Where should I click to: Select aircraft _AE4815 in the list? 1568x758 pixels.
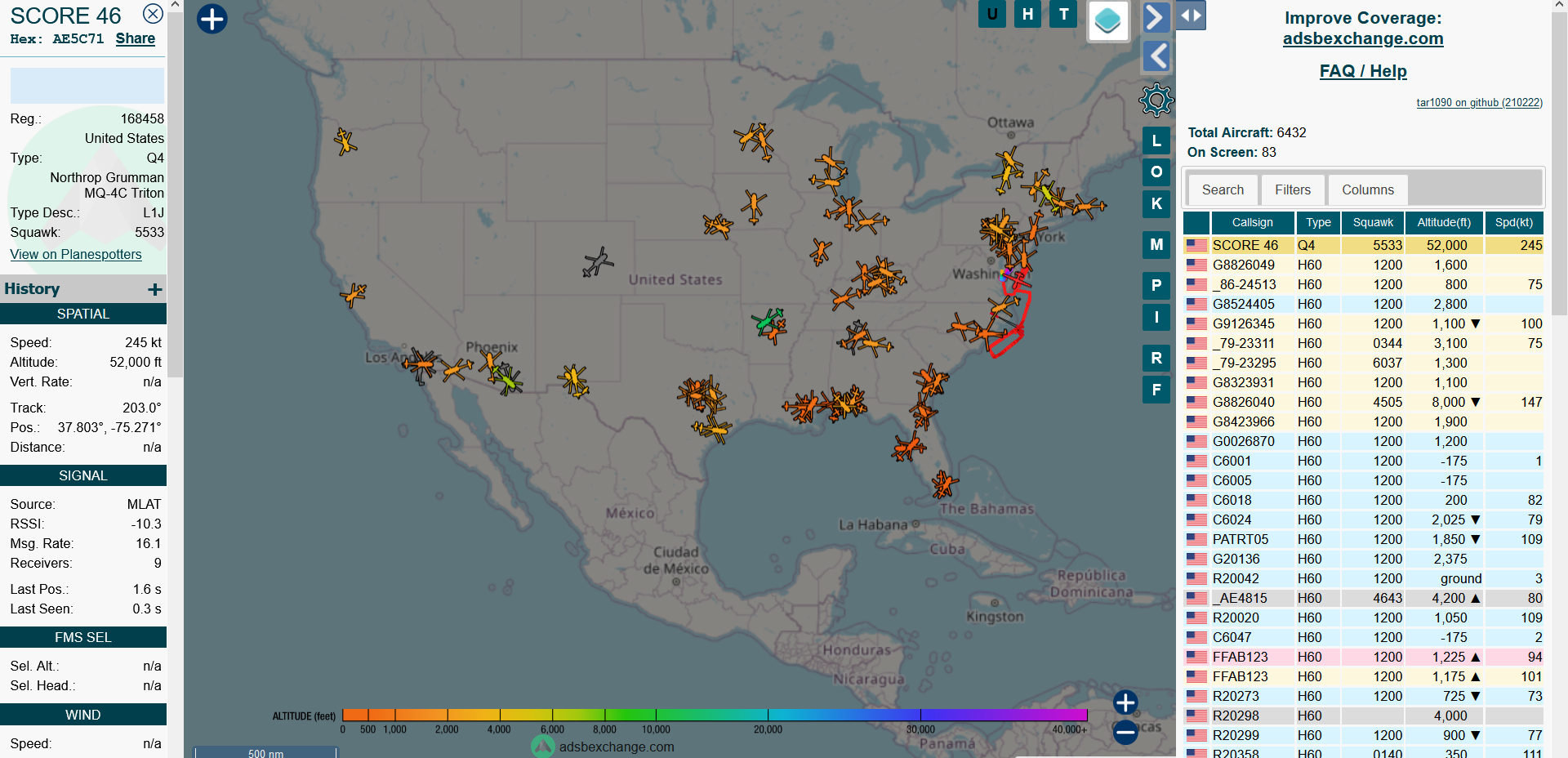(1363, 598)
